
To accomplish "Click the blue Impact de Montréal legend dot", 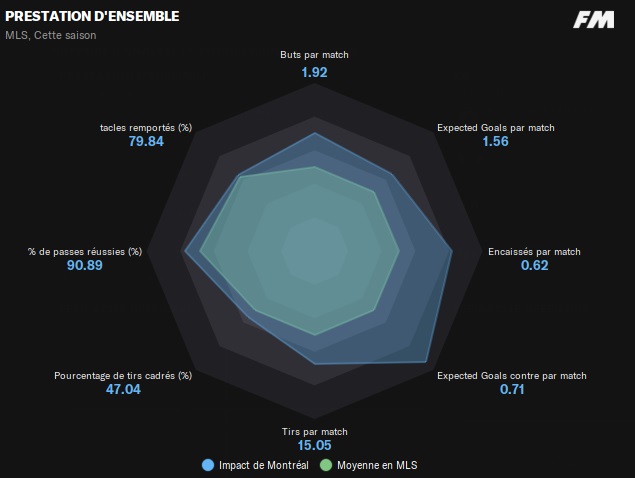I will tap(208, 465).
